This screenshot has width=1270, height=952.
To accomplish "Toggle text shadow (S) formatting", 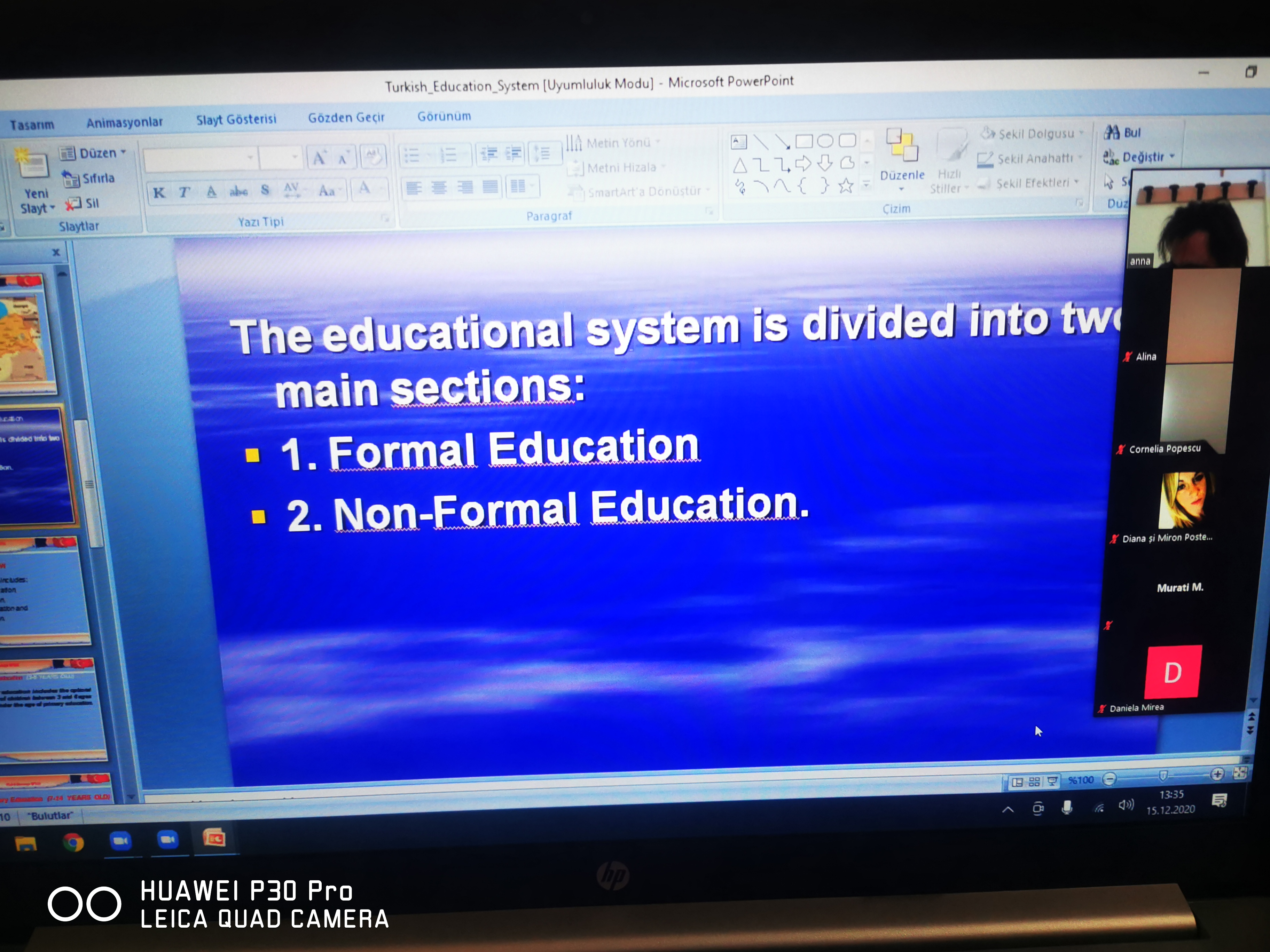I will click(x=265, y=190).
